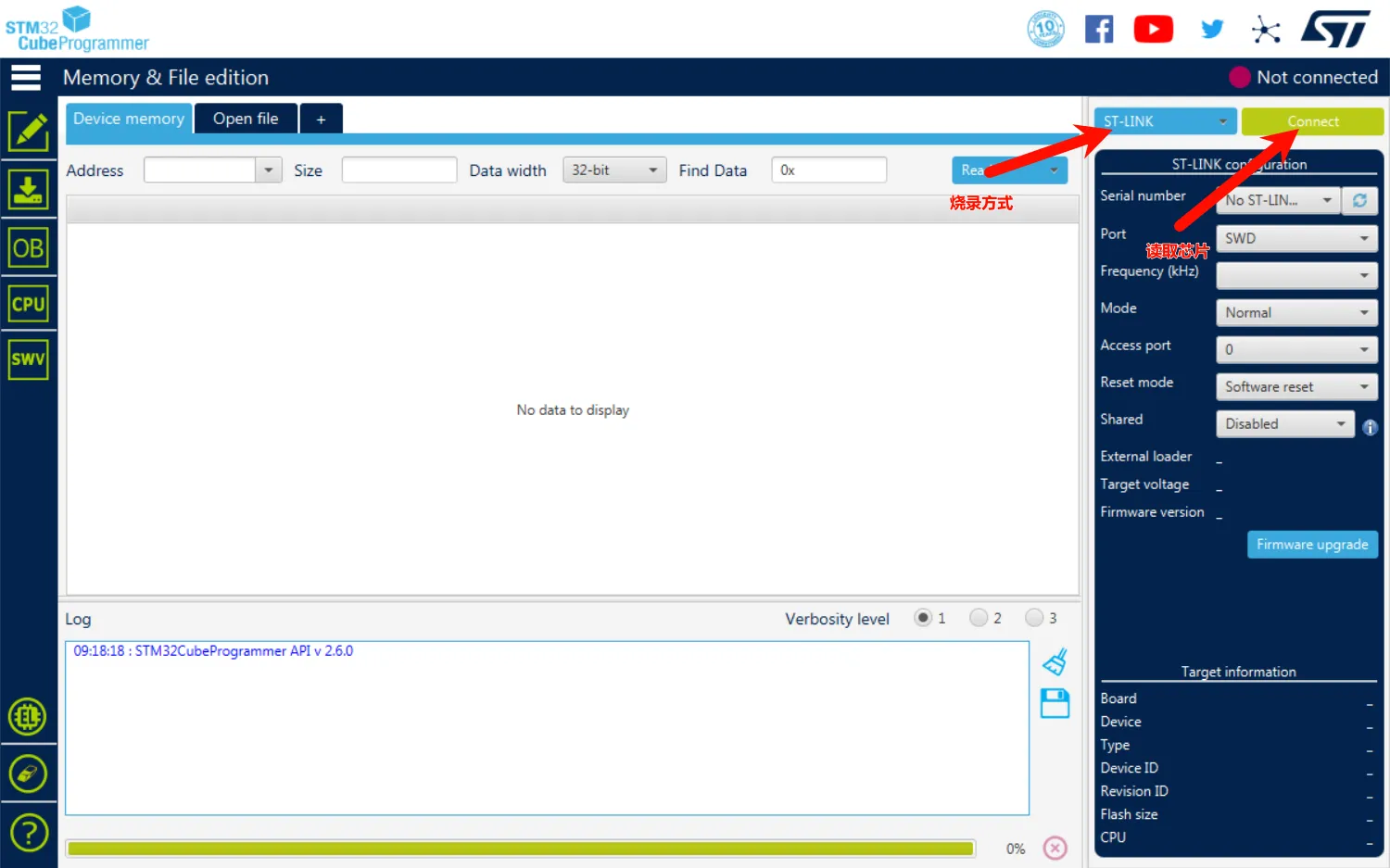Click the Firmware upgrade button
The height and width of the screenshot is (868, 1390).
[1312, 545]
